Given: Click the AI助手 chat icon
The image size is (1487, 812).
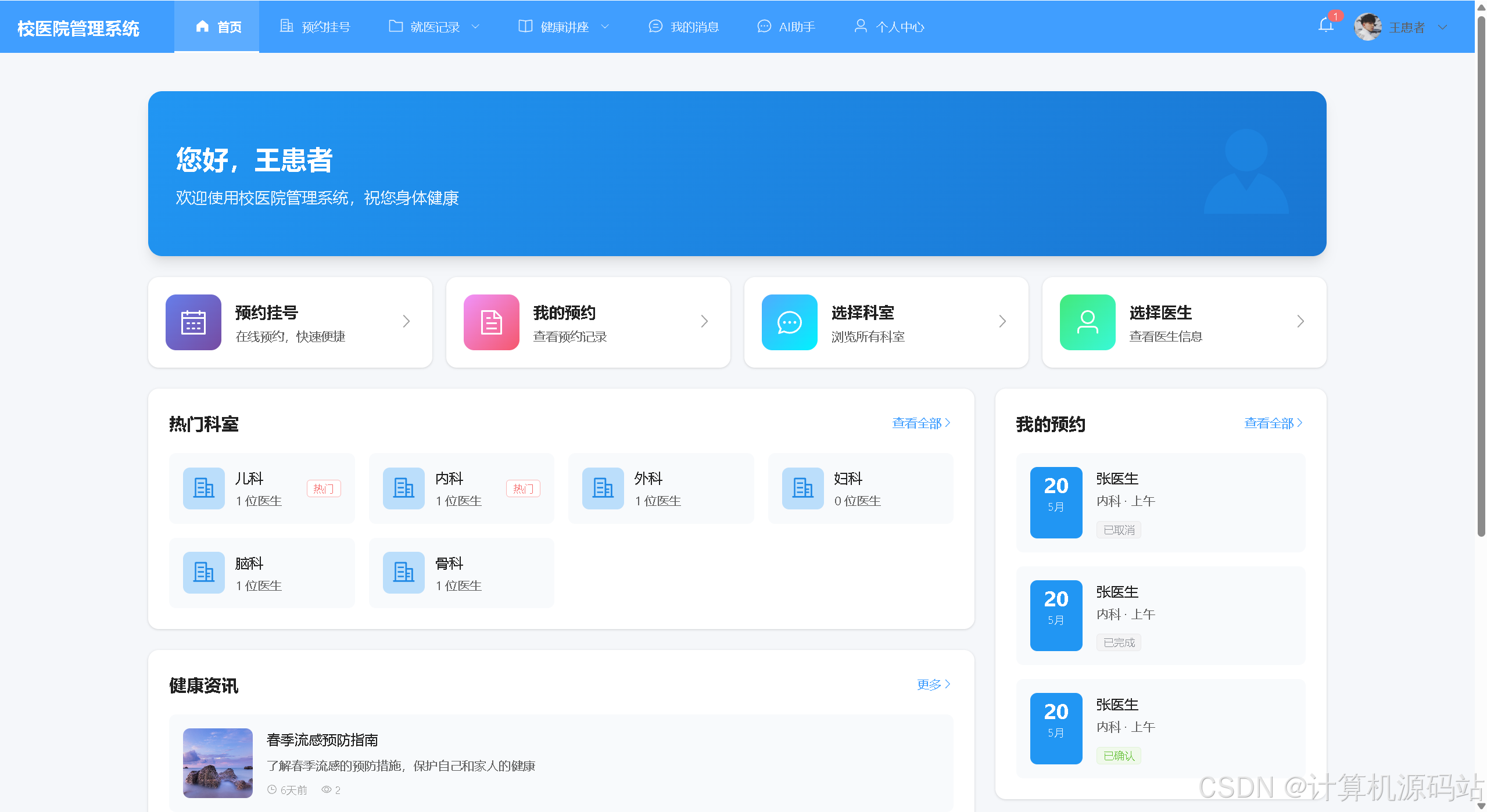Looking at the screenshot, I should pyautogui.click(x=764, y=26).
